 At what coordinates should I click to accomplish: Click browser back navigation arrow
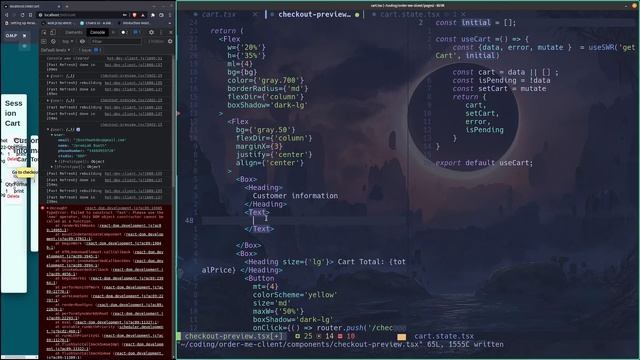[7, 15]
